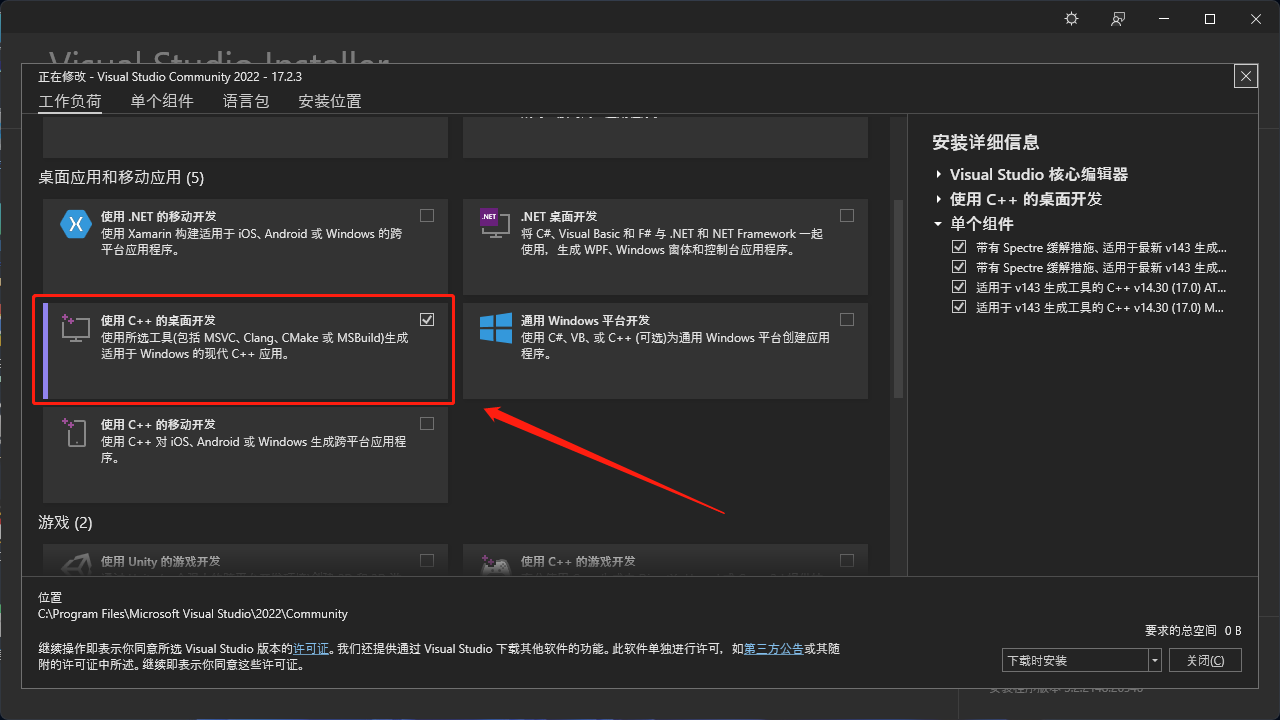Image resolution: width=1280 pixels, height=720 pixels.
Task: Expand 使用 C++ 的桌面开发 details
Action: [x=939, y=199]
